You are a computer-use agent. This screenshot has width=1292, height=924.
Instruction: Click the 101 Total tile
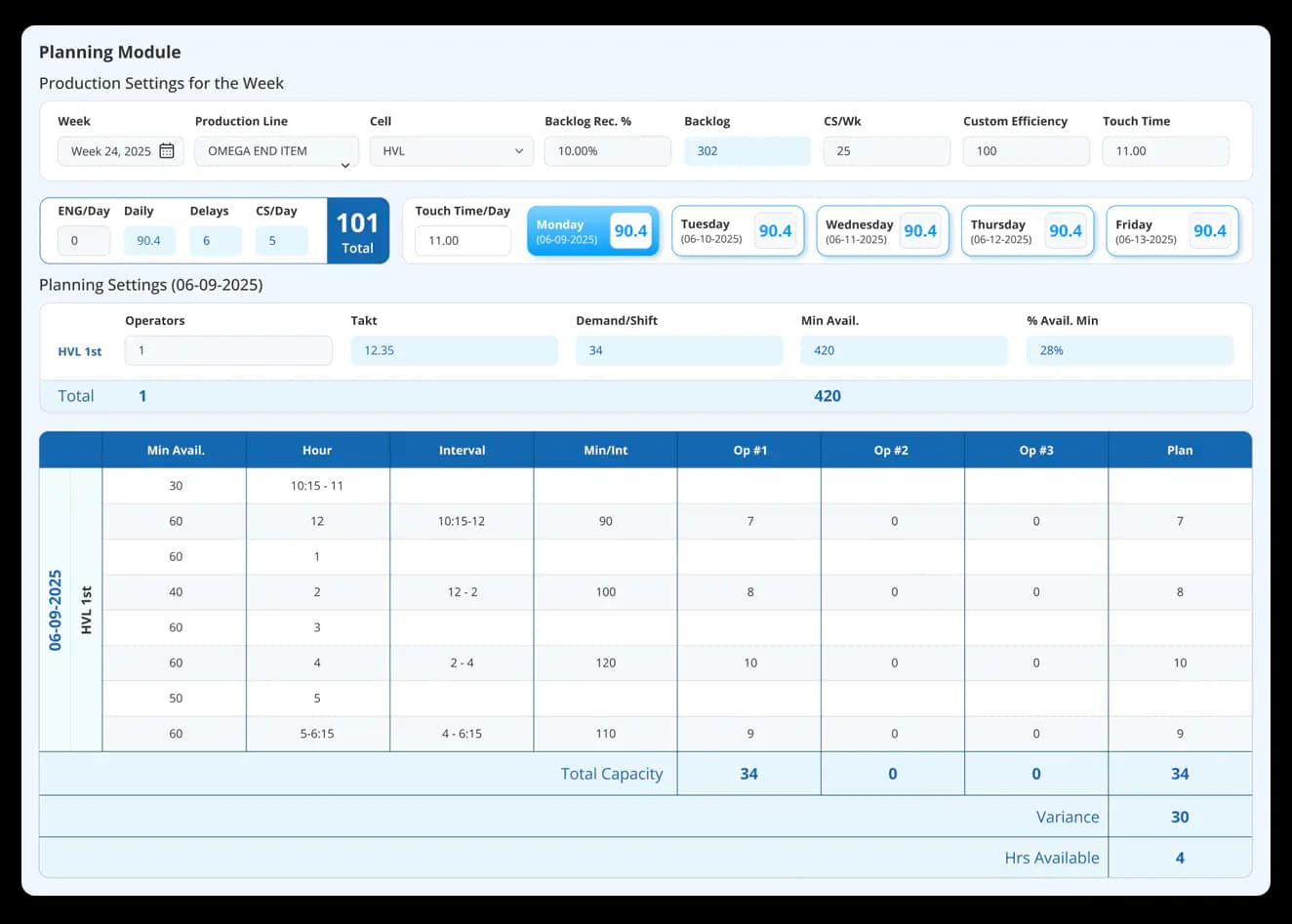click(x=357, y=231)
